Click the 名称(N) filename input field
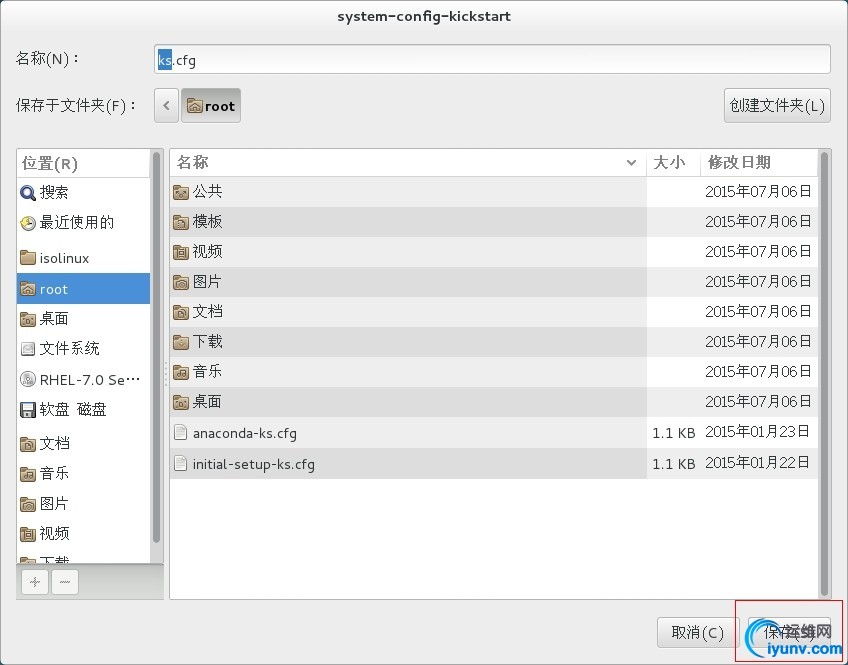 click(x=492, y=59)
